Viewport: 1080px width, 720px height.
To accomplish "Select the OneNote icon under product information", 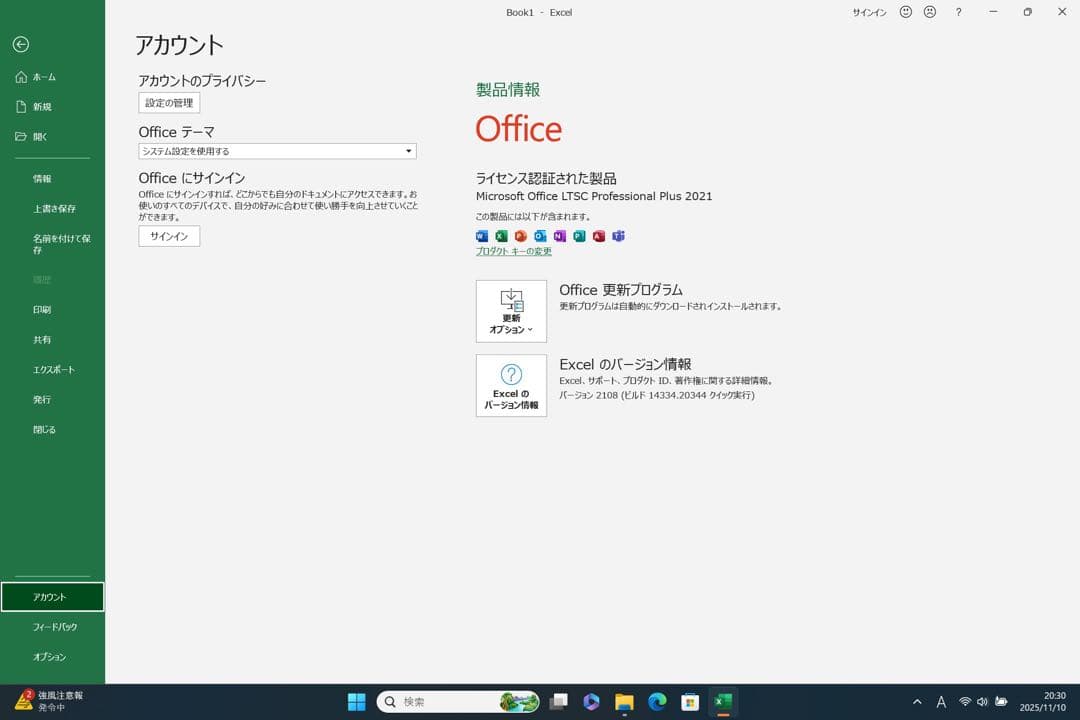I will pos(559,236).
